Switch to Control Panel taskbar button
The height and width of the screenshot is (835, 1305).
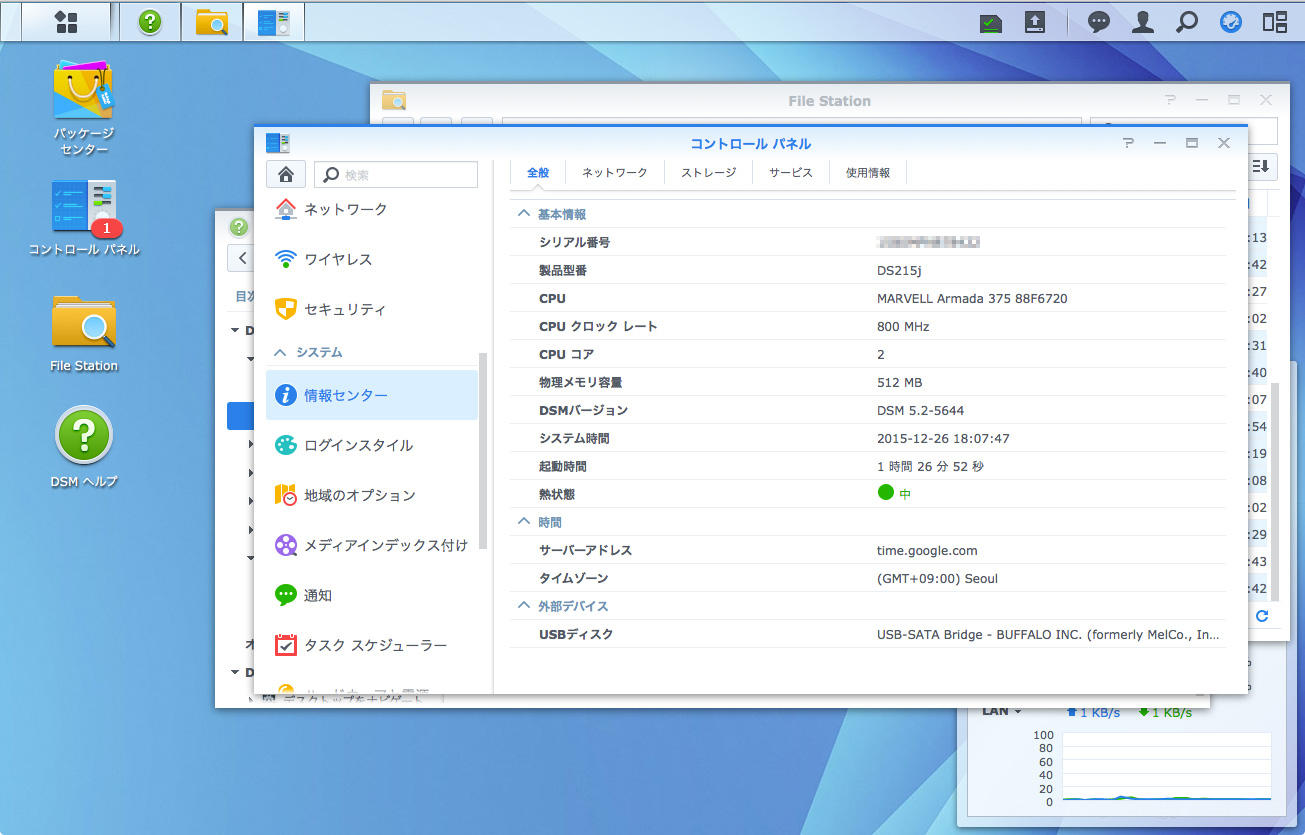[x=274, y=22]
